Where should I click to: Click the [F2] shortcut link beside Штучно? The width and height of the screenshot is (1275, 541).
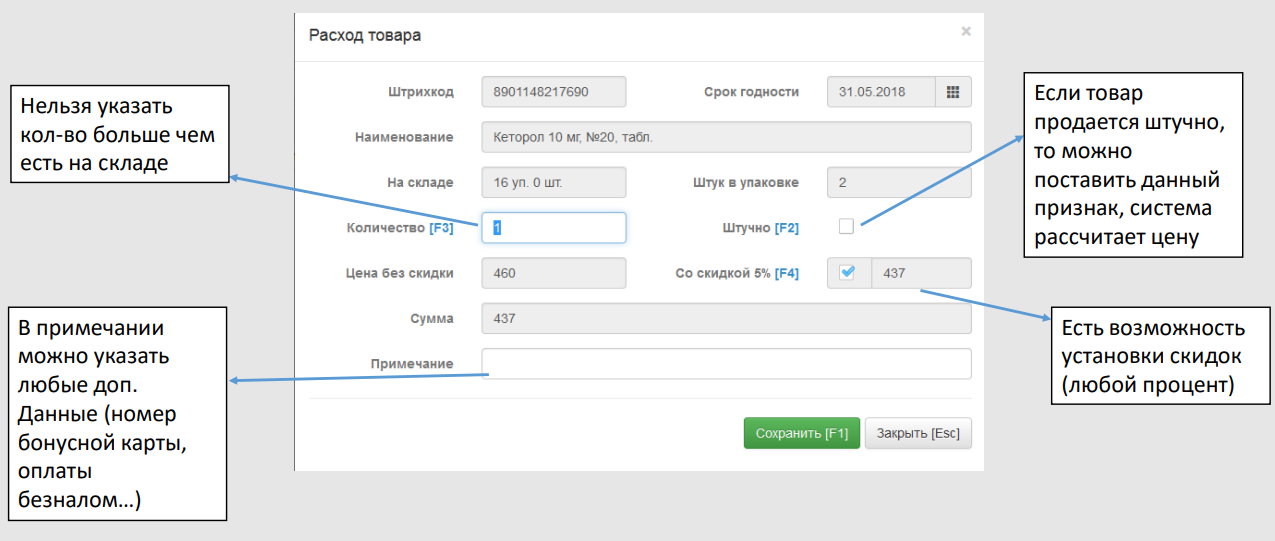787,228
